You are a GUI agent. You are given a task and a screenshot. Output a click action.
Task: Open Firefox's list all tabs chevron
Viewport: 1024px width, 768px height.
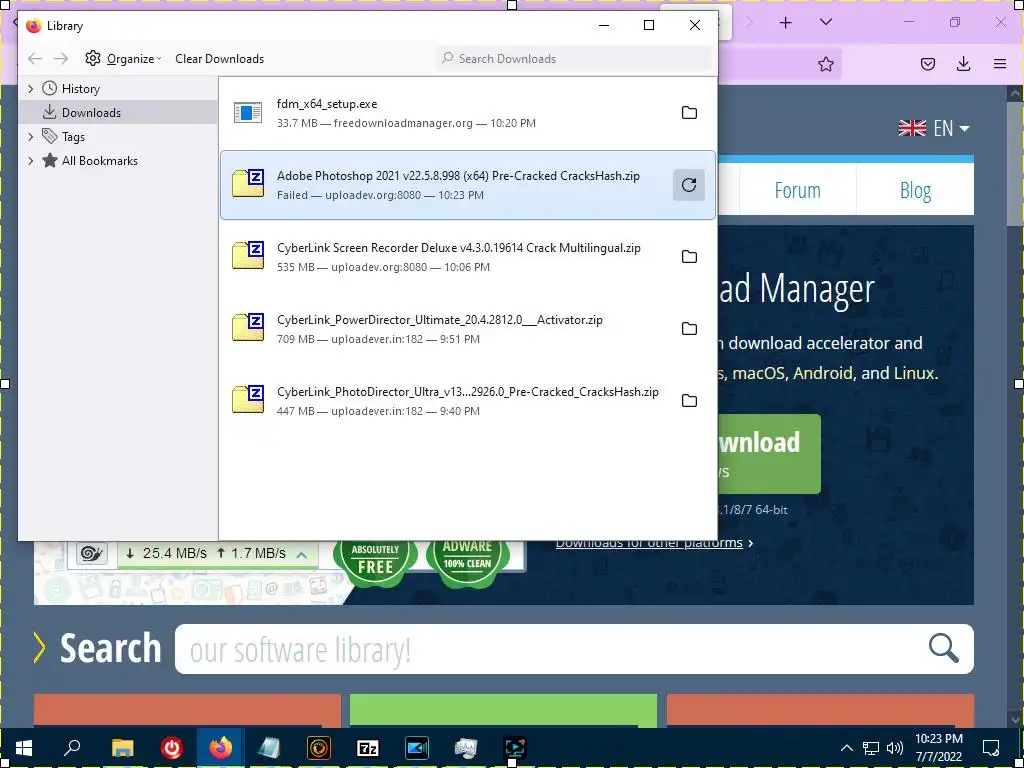pyautogui.click(x=825, y=23)
